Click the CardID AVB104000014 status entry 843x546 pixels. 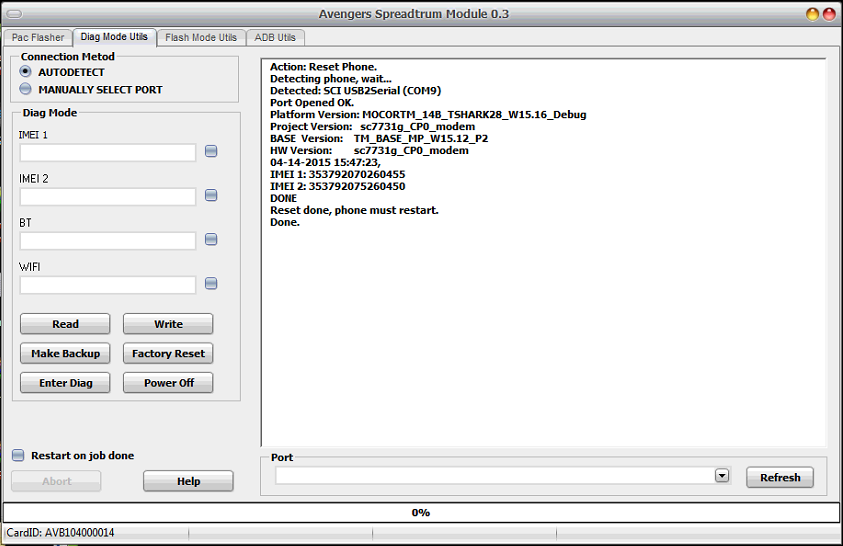(x=60, y=533)
